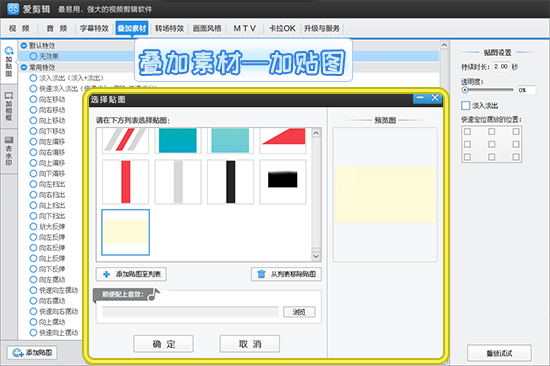Select the diagonal red stripes sticker

(x=126, y=140)
